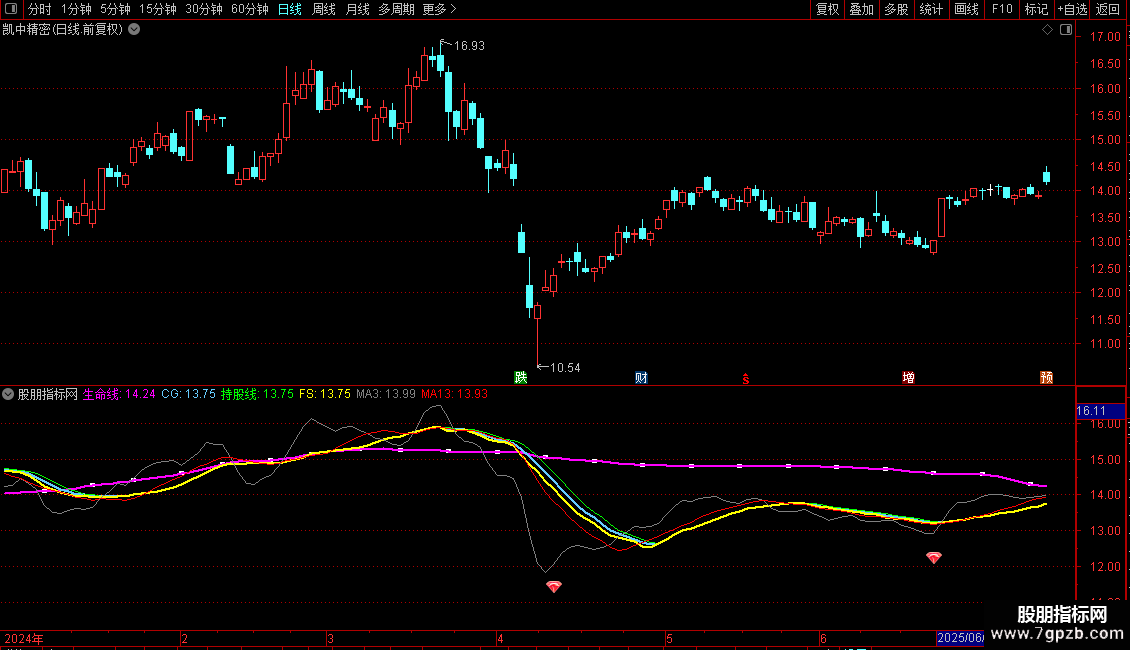Click the 增 event marker
The width and height of the screenshot is (1130, 650).
pyautogui.click(x=908, y=378)
